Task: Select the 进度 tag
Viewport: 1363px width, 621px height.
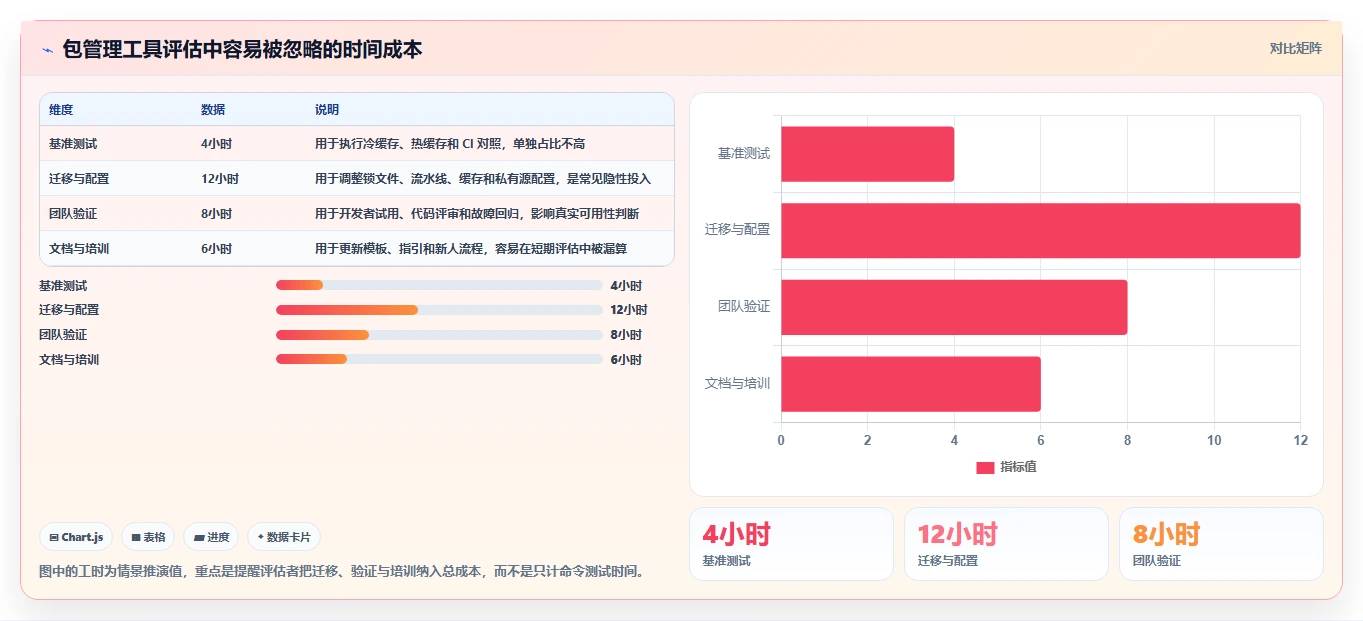Action: pyautogui.click(x=211, y=537)
